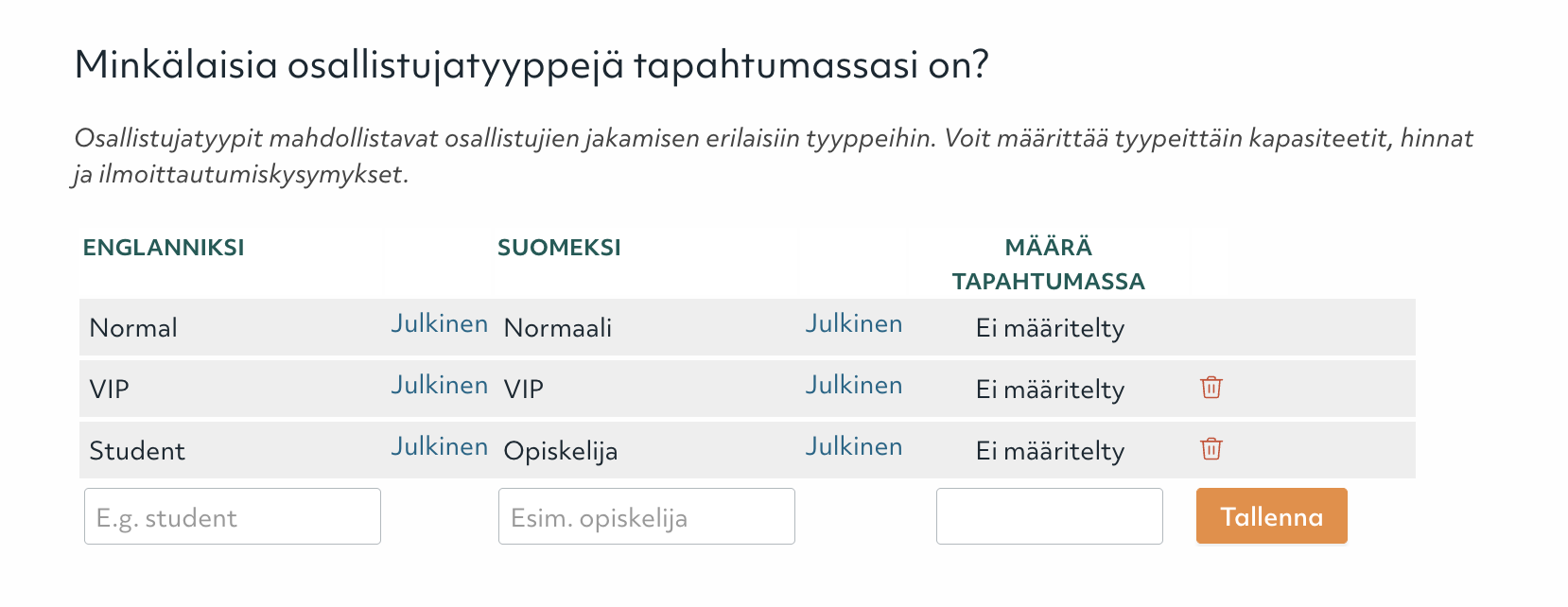Viewport: 1568px width, 607px height.
Task: Toggle Julkinen for Finnish VIP name
Action: [x=854, y=386]
